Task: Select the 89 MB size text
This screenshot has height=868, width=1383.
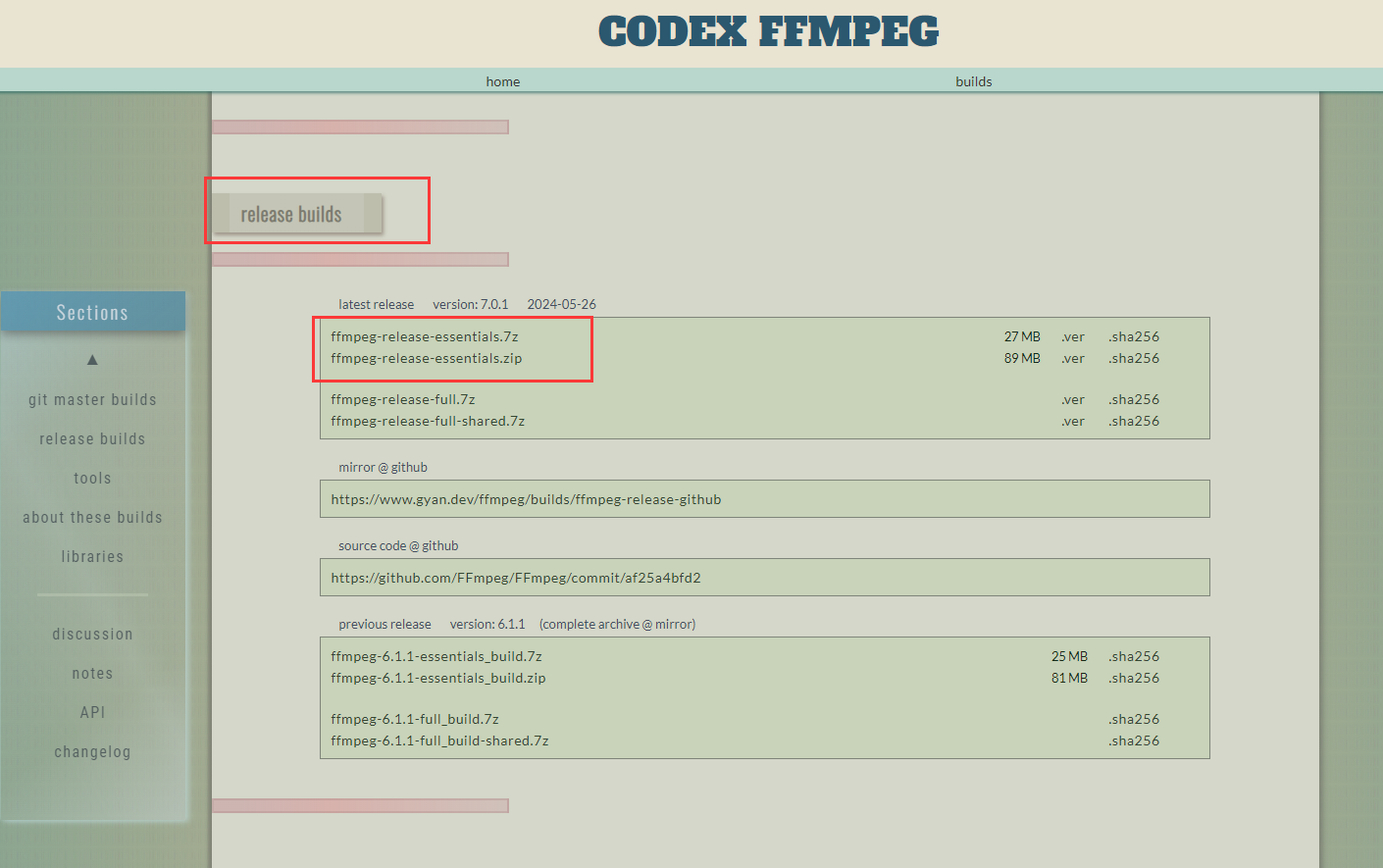Action: click(x=1022, y=358)
